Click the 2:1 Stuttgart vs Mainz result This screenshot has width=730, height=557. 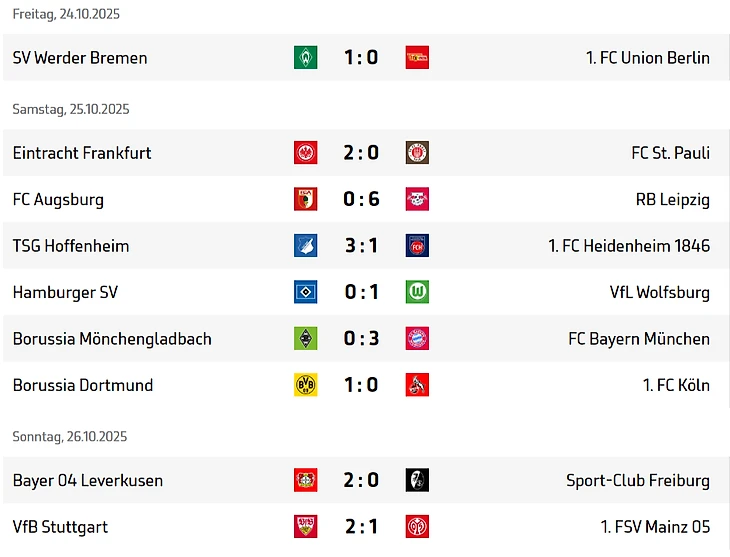361,527
